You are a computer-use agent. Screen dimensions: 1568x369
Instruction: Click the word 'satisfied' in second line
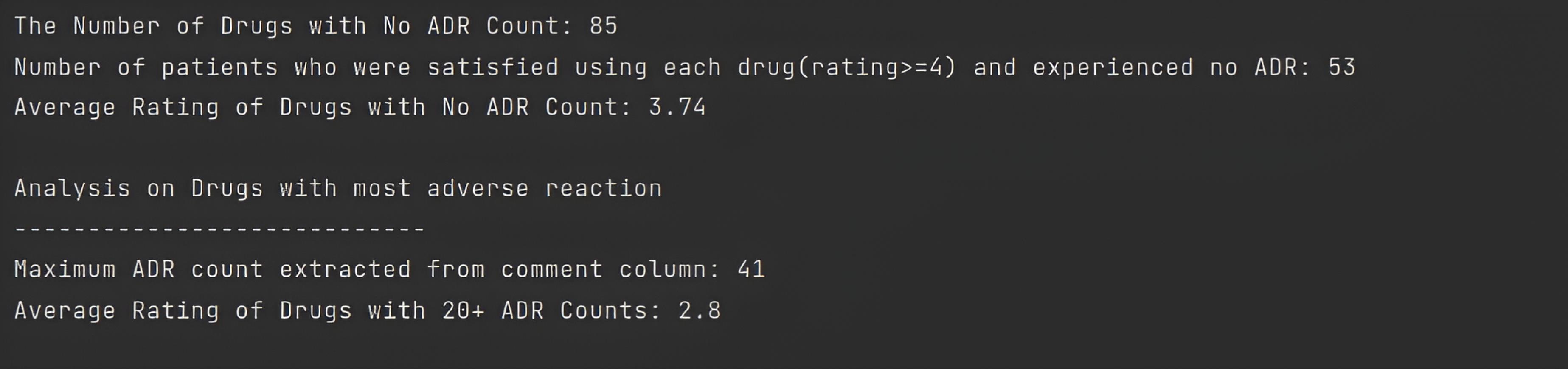[x=492, y=67]
